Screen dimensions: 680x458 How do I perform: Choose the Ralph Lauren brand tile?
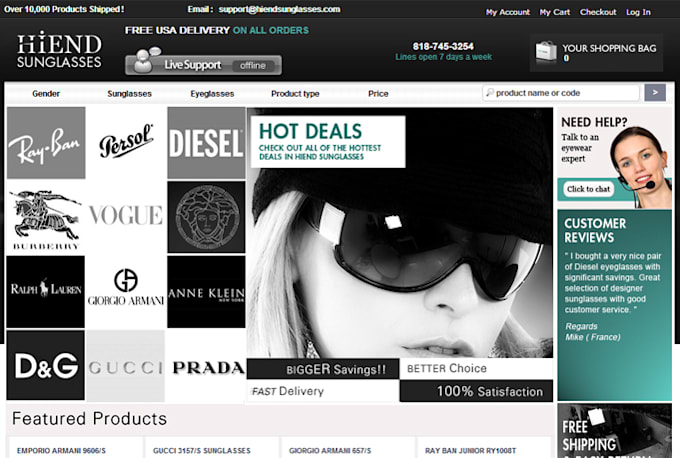(46, 291)
